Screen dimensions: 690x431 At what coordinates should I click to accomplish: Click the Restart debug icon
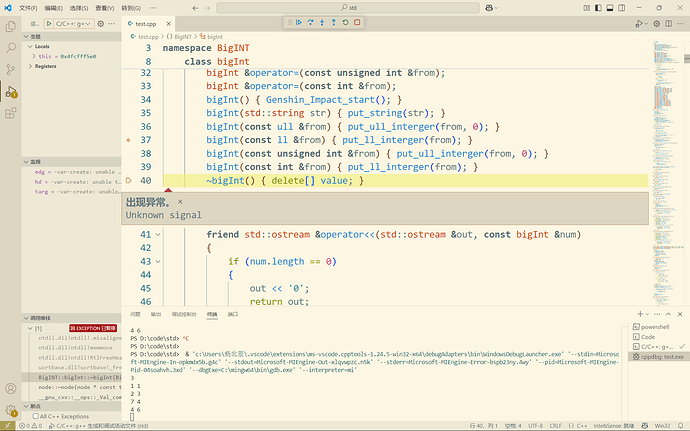coord(345,22)
